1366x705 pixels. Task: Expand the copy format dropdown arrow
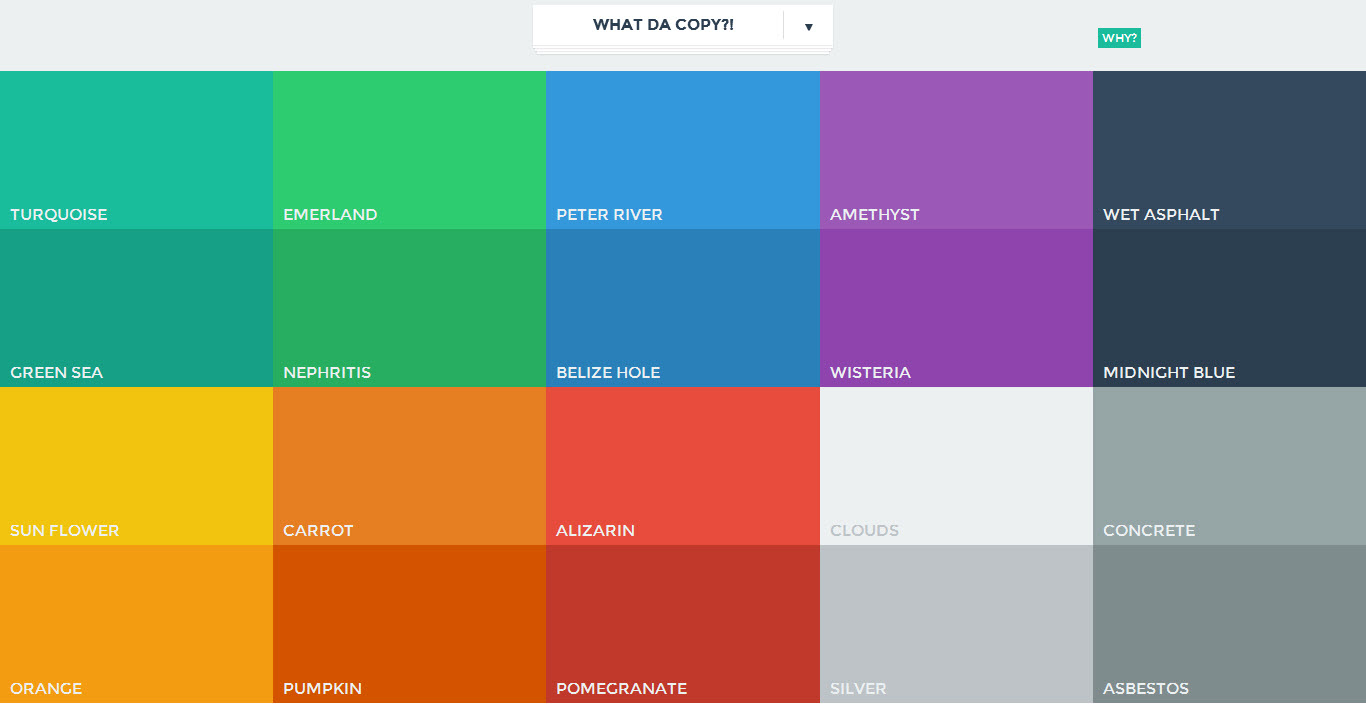click(x=809, y=26)
